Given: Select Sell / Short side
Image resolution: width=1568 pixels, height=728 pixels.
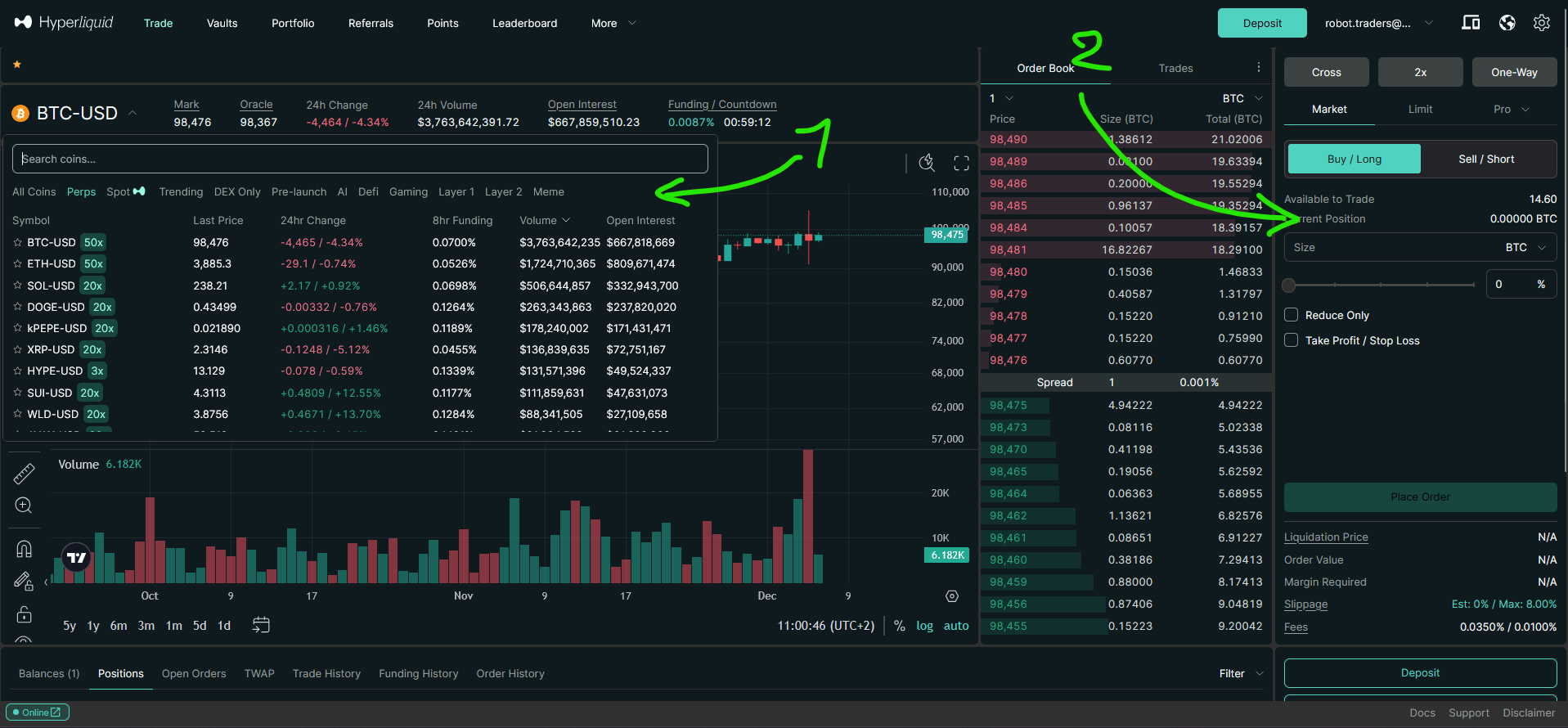Looking at the screenshot, I should [1486, 159].
